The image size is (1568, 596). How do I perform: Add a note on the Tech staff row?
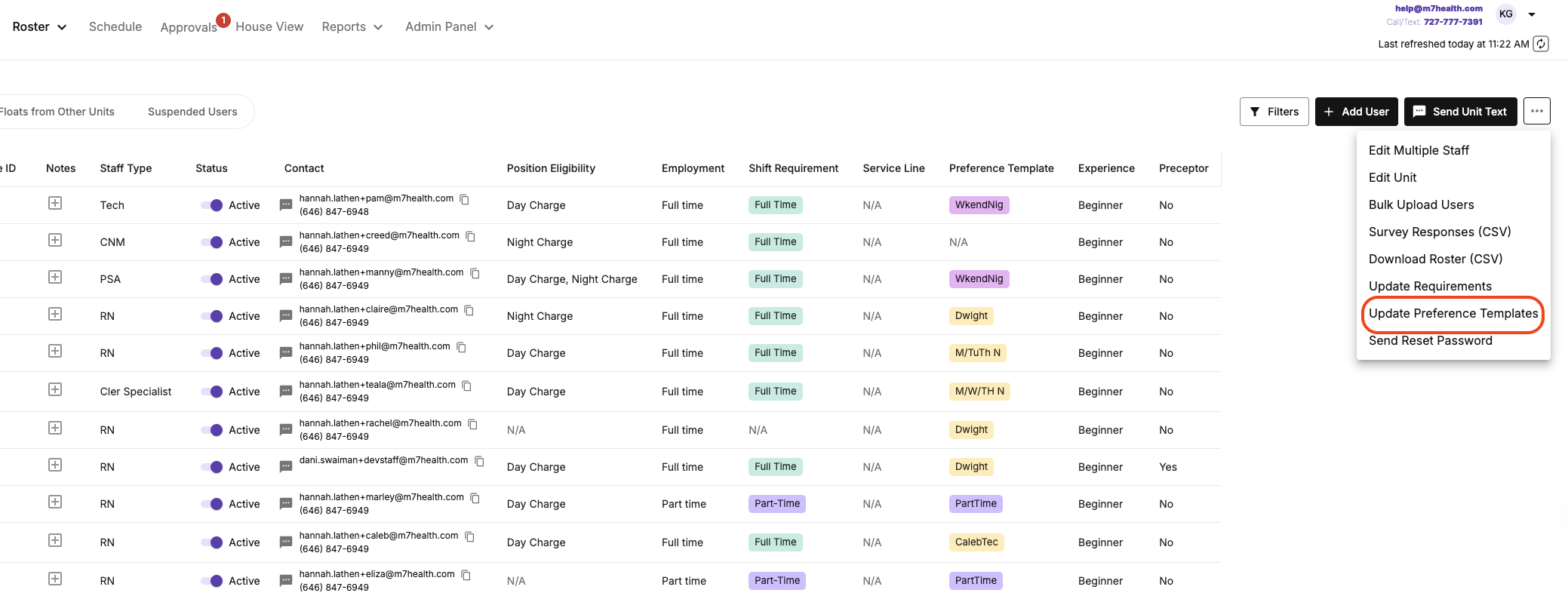(x=55, y=204)
